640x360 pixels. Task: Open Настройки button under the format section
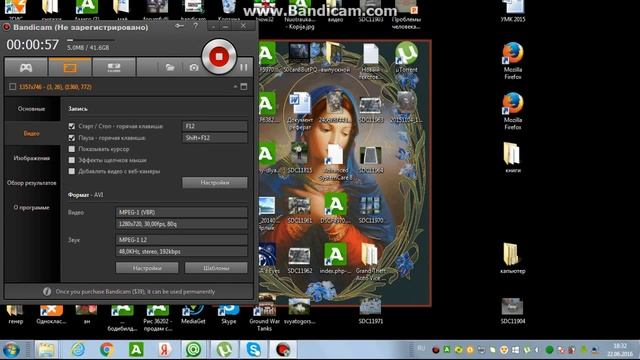147,268
